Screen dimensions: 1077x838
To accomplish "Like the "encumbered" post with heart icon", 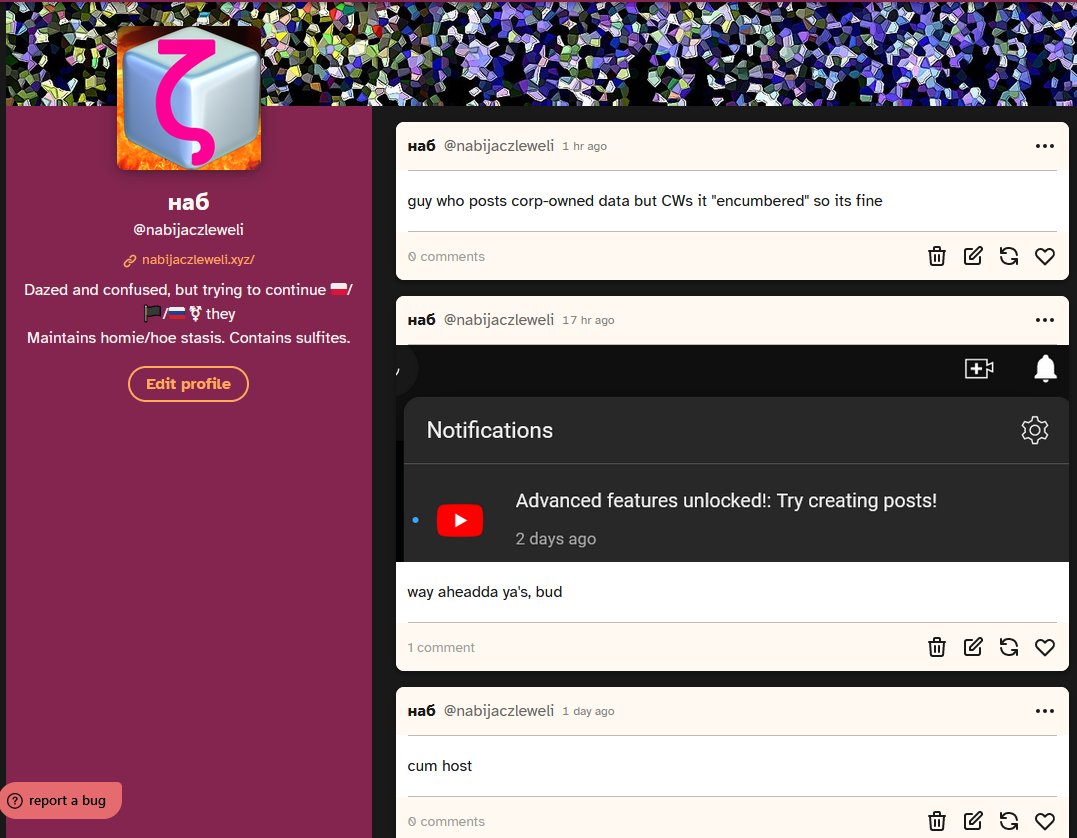I will click(1045, 256).
